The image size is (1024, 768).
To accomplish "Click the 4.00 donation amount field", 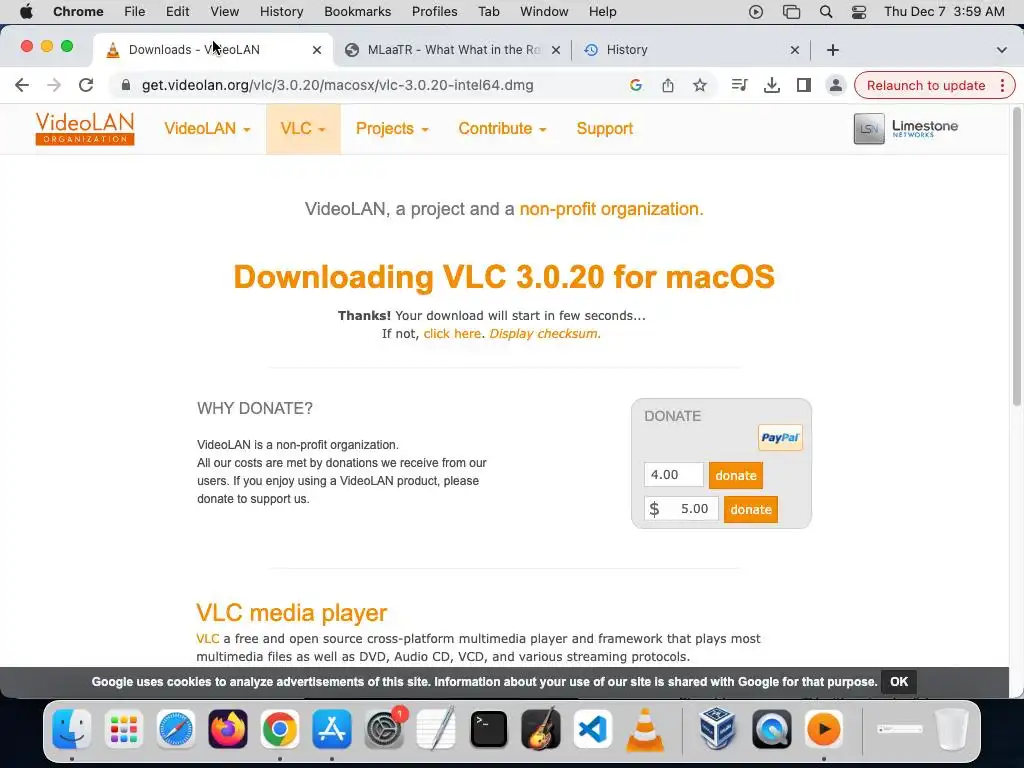I will pyautogui.click(x=673, y=475).
